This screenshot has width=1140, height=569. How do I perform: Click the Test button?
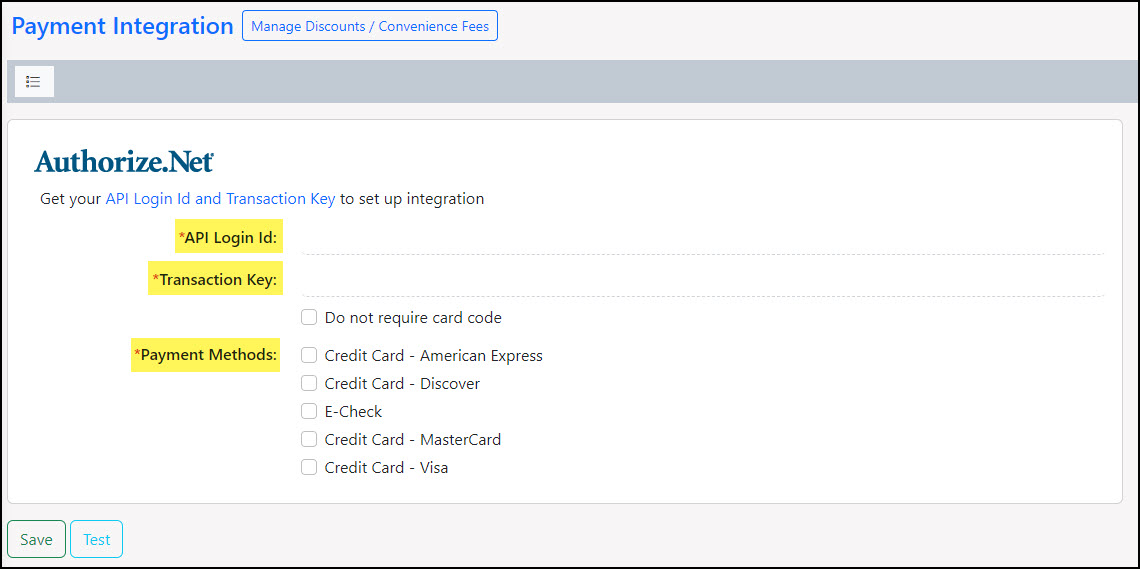pos(97,539)
